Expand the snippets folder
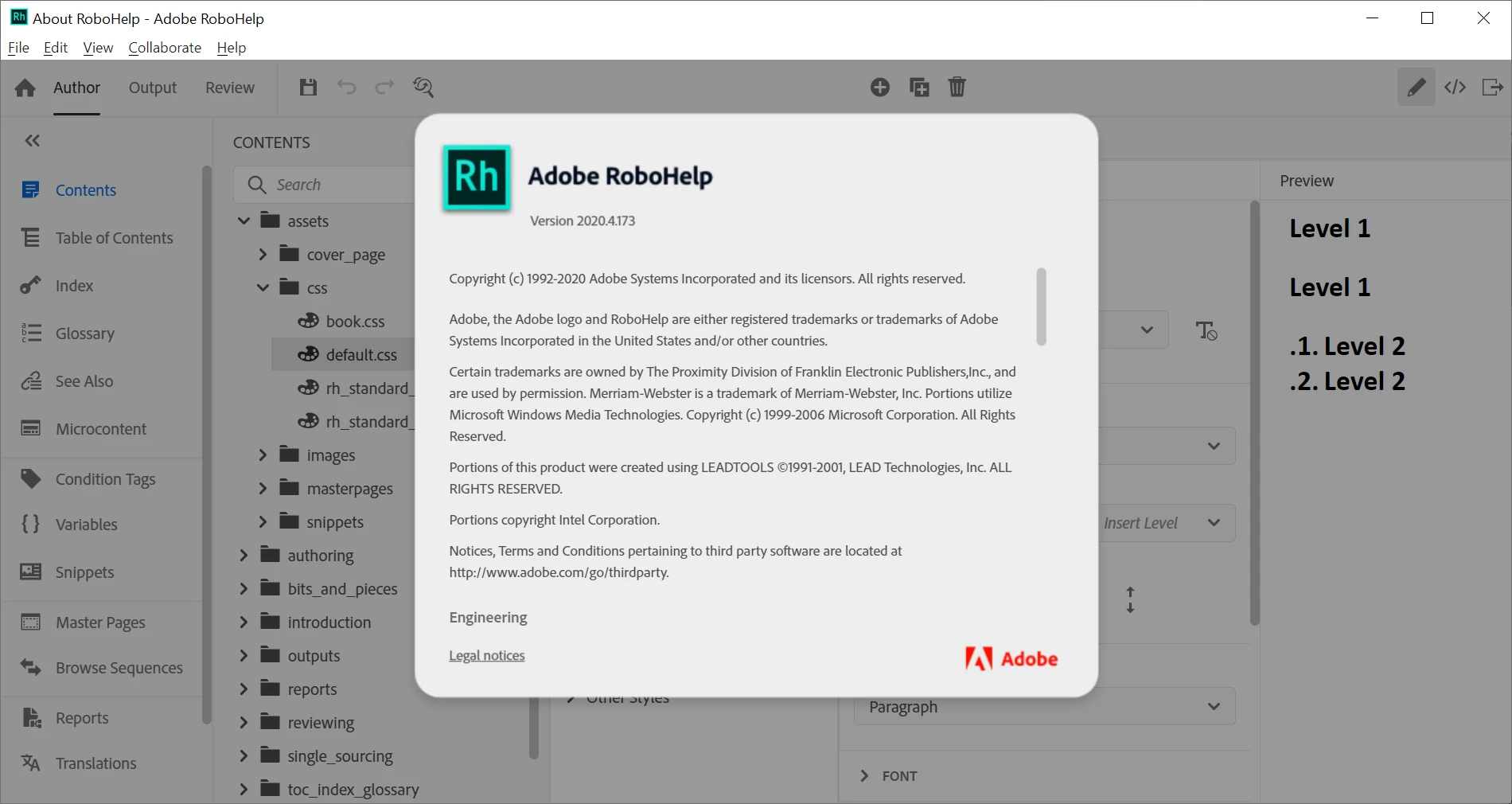This screenshot has height=804, width=1512. (263, 521)
